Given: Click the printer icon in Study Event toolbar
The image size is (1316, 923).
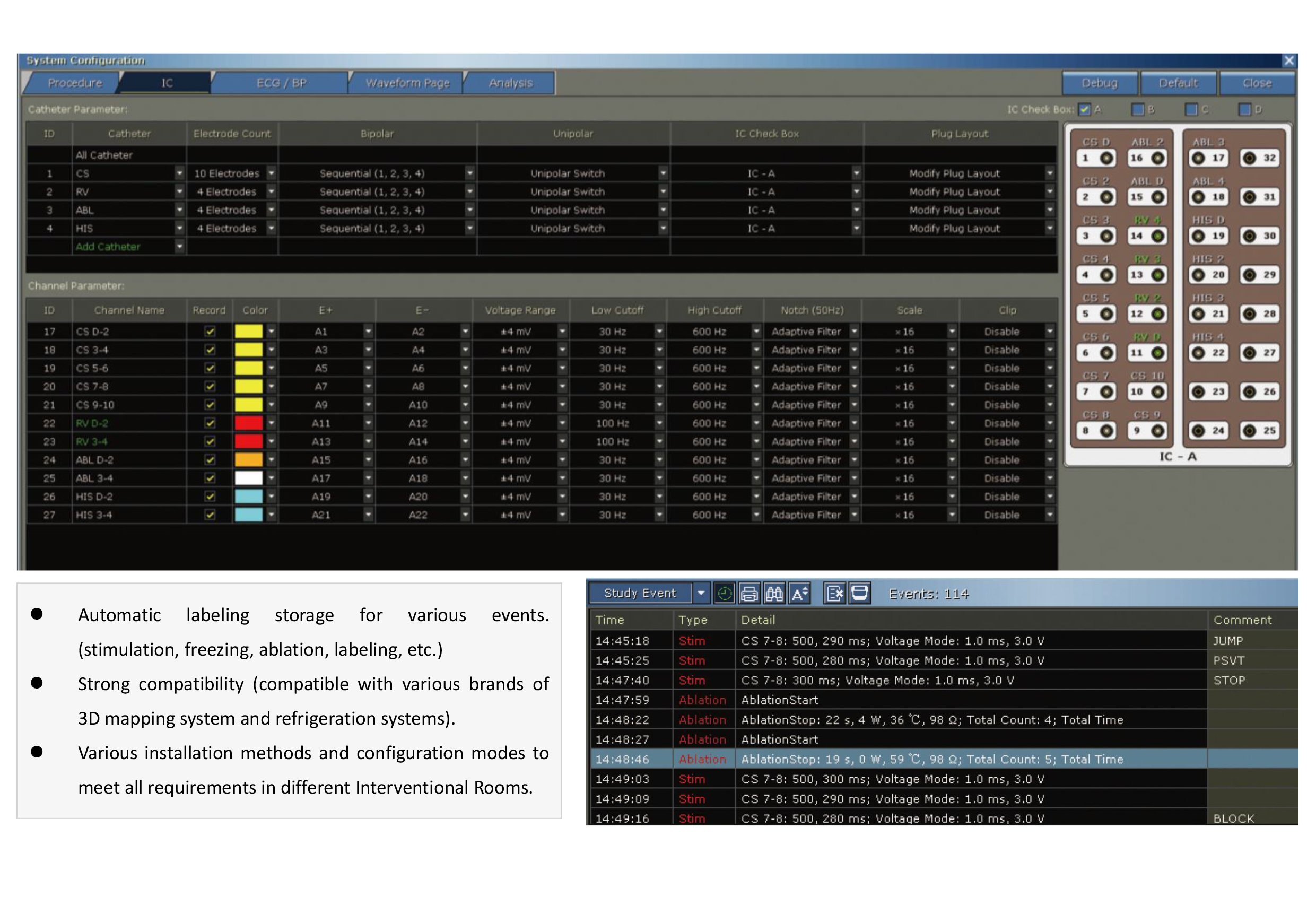Looking at the screenshot, I should (x=749, y=594).
